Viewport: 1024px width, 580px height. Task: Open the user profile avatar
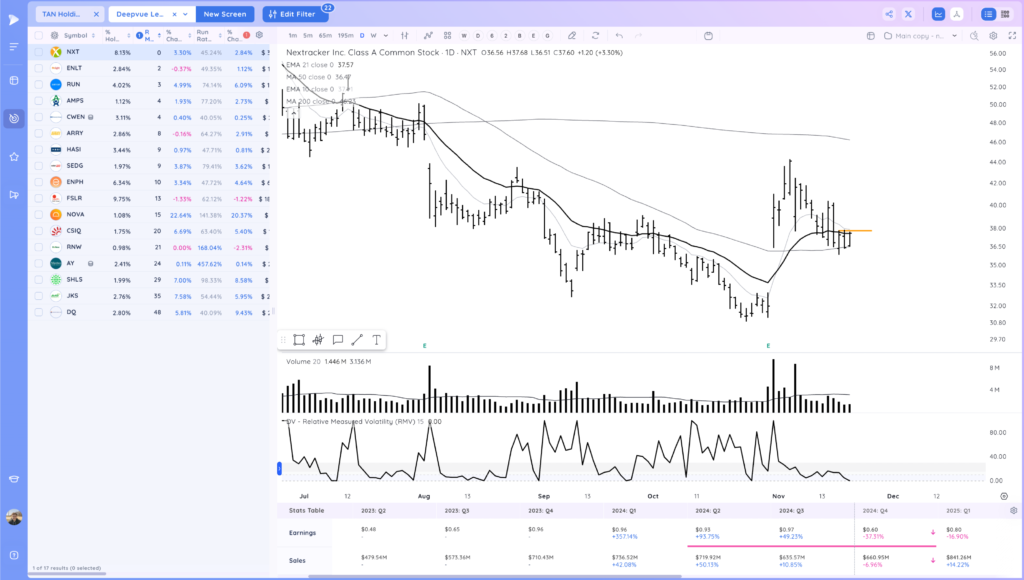coord(14,517)
